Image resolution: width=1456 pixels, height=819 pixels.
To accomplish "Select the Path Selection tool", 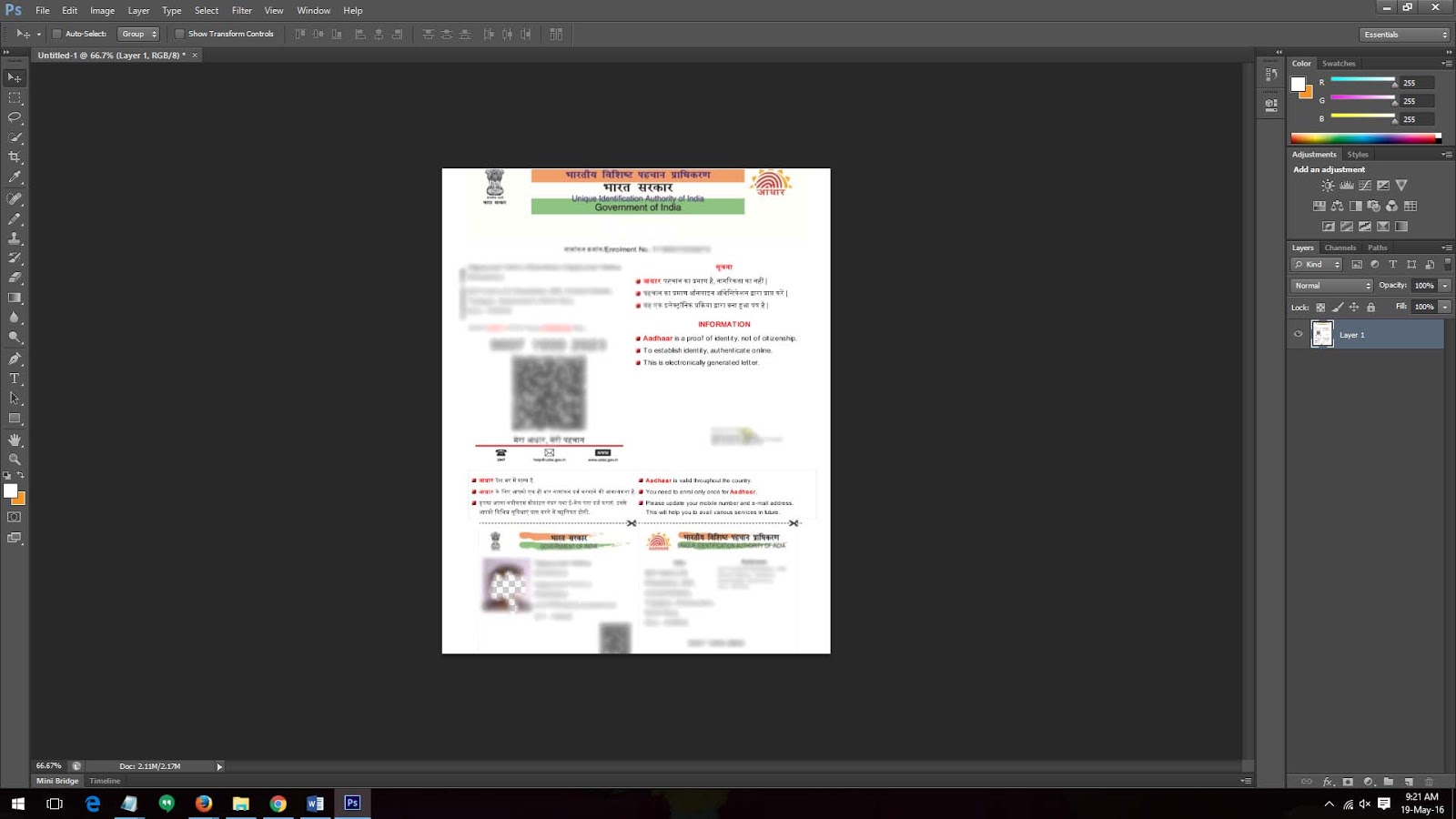I will pos(15,399).
